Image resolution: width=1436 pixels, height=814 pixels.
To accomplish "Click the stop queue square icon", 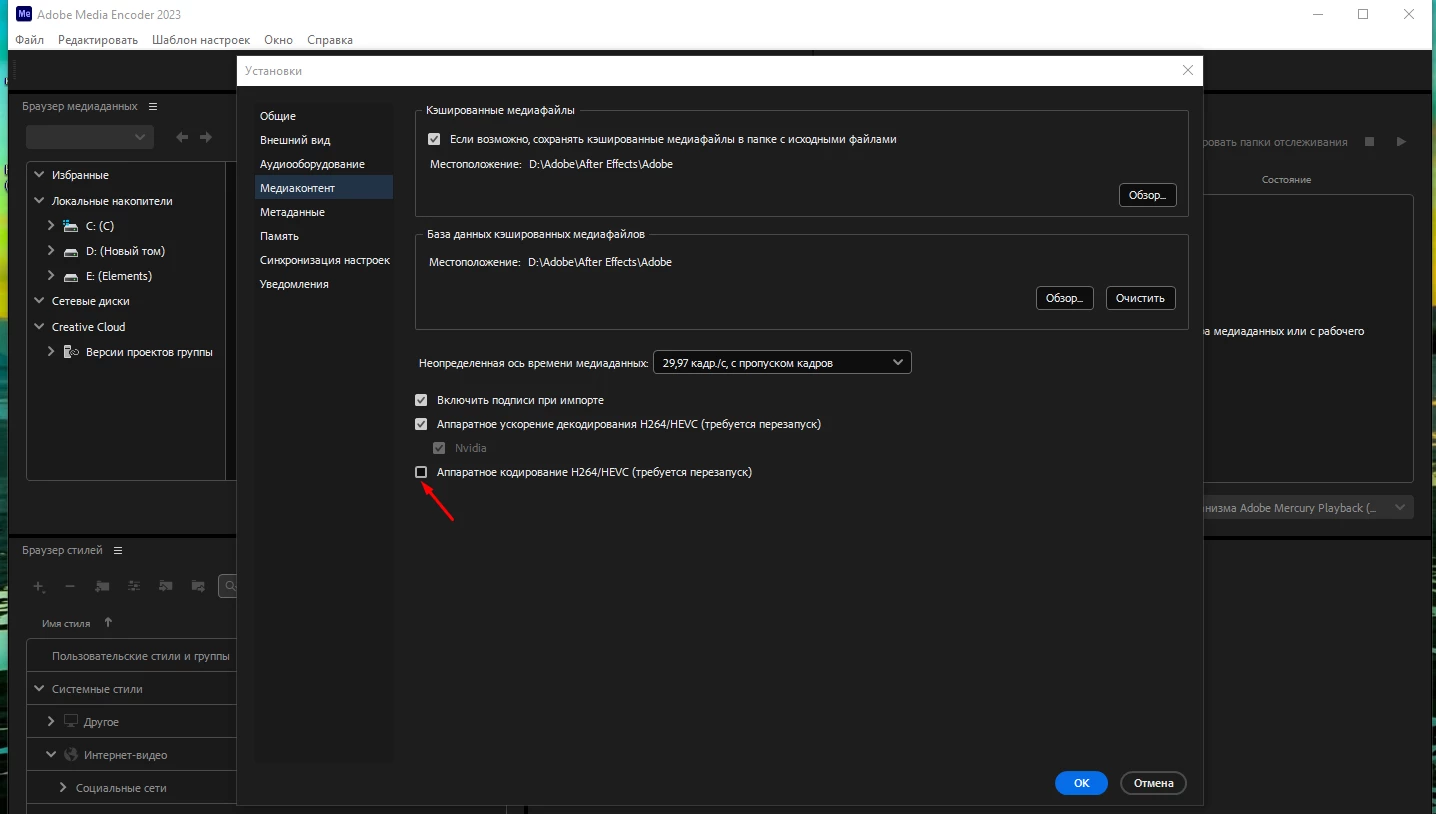I will pyautogui.click(x=1370, y=142).
